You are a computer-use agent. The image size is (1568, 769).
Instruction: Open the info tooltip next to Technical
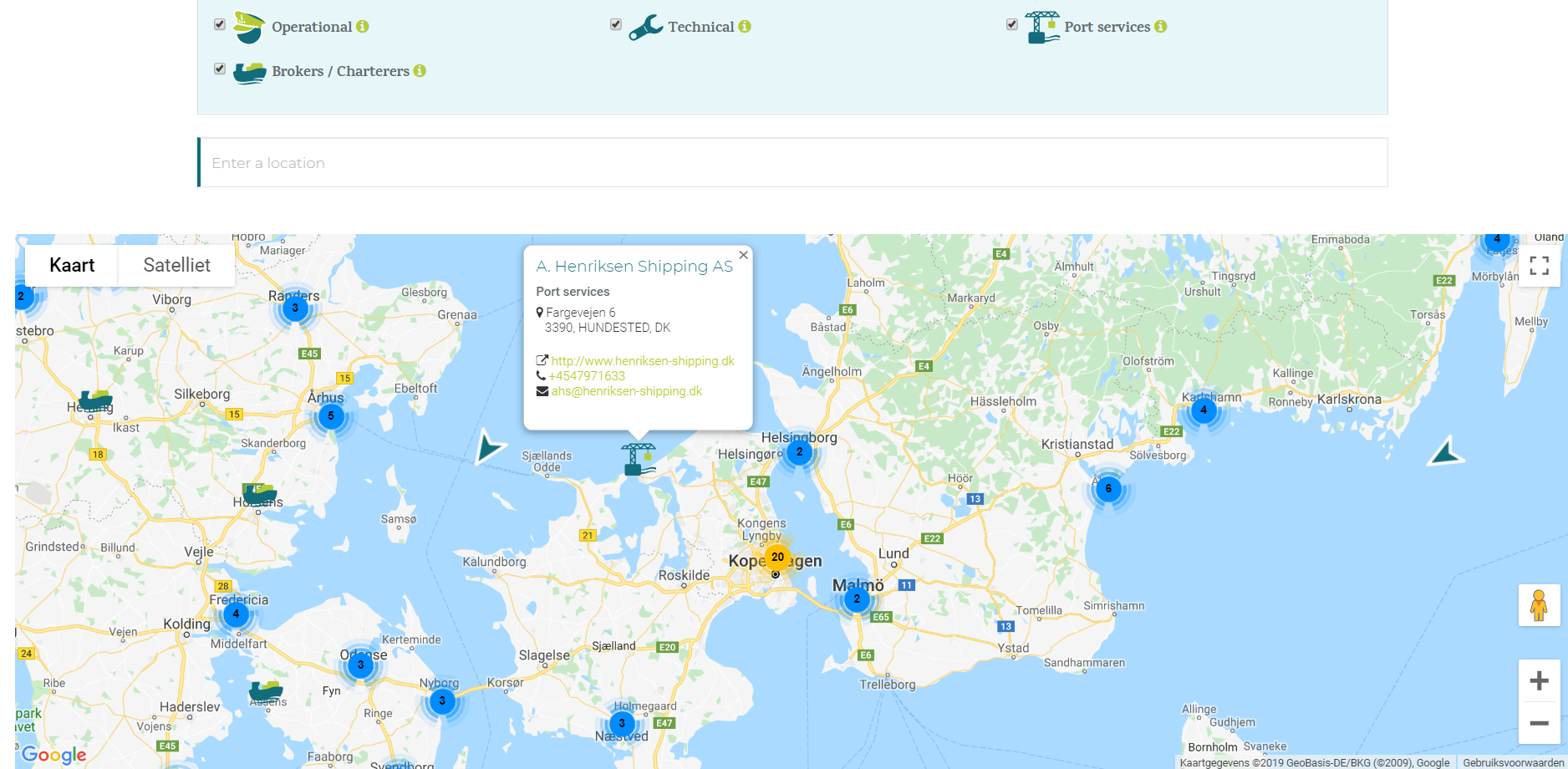pyautogui.click(x=745, y=27)
